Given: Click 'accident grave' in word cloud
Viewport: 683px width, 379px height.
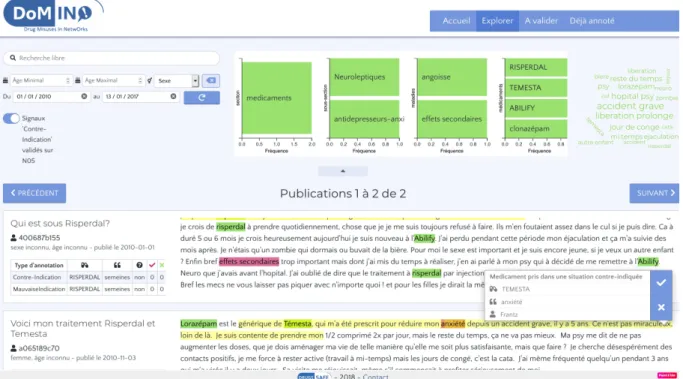Looking at the screenshot, I should 630,106.
